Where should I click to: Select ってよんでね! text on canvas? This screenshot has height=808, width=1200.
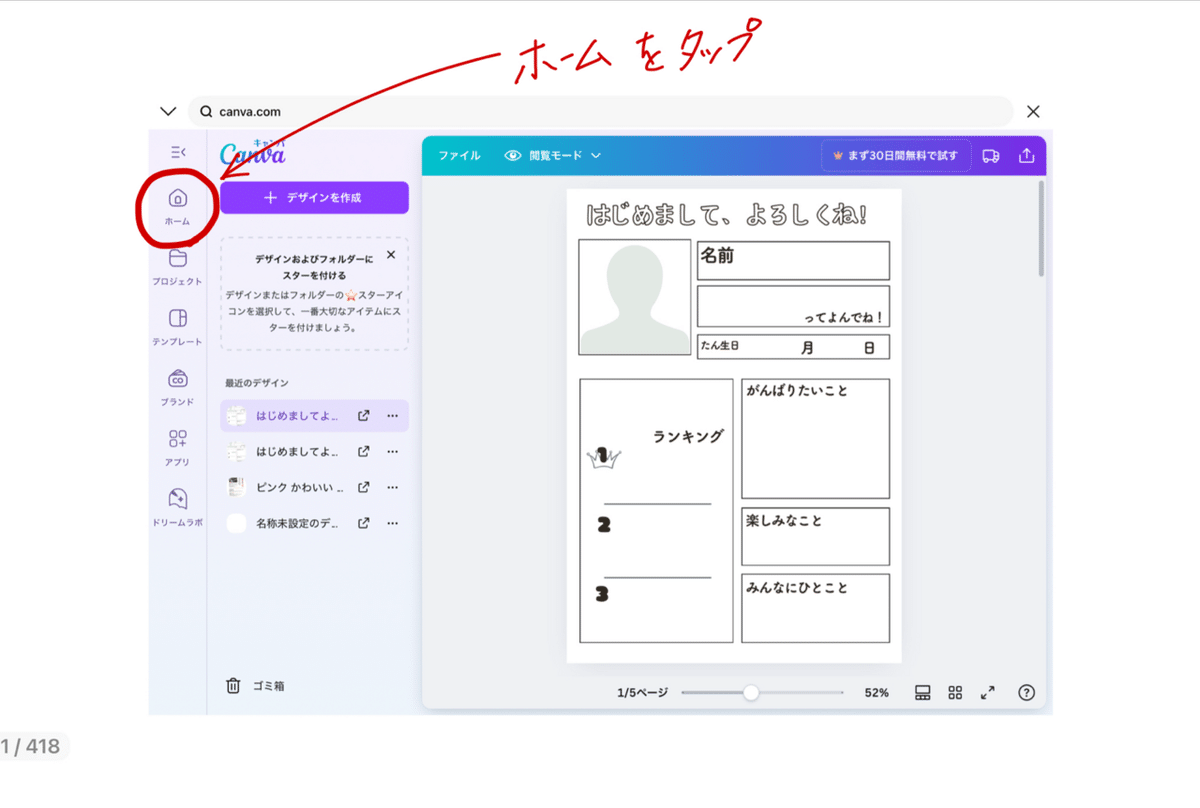(844, 318)
